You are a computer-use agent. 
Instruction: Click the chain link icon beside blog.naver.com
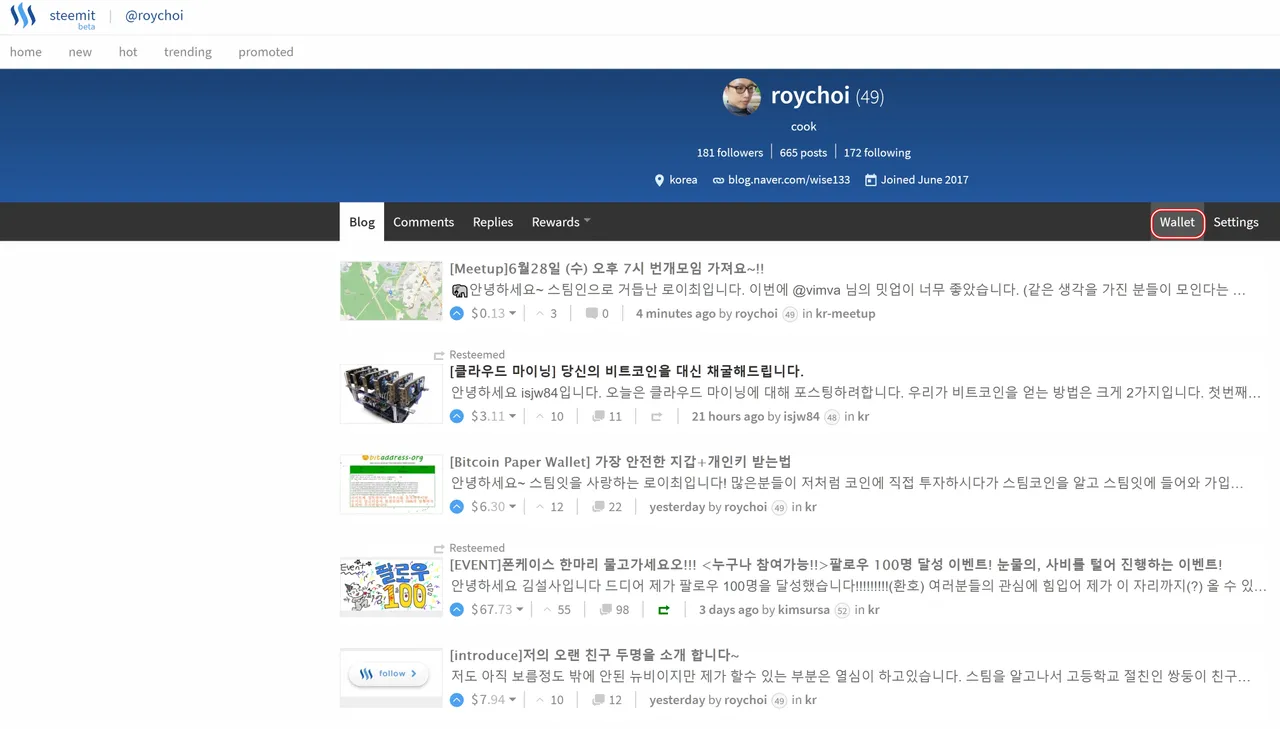point(718,180)
